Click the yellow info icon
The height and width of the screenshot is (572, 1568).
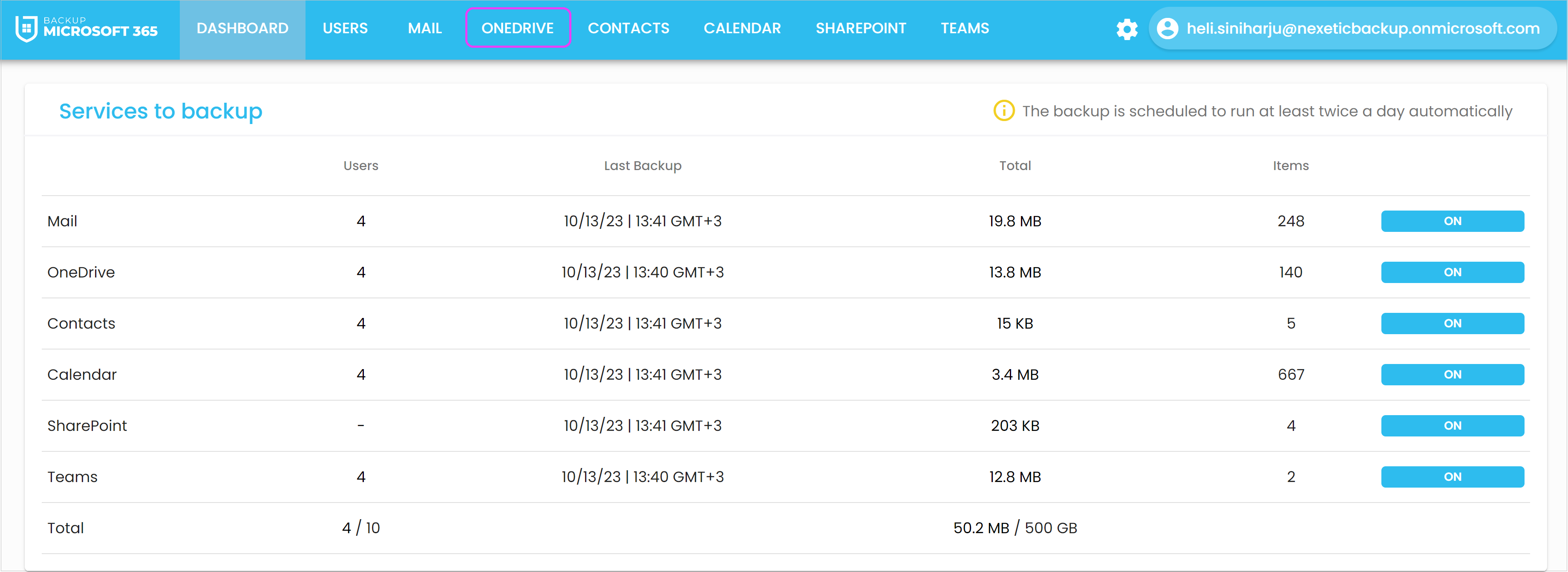tap(1004, 111)
